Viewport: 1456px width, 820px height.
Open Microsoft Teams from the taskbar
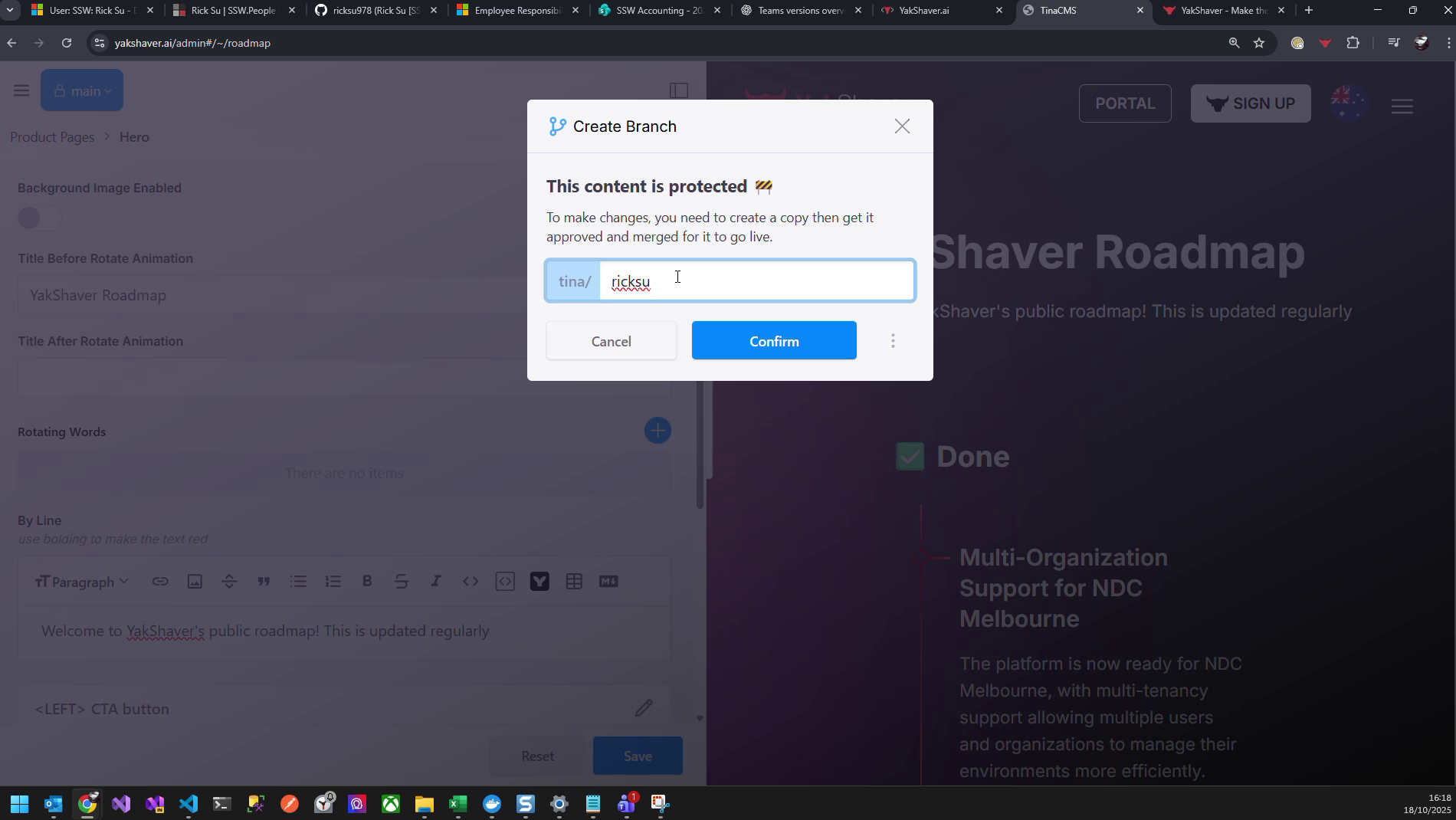click(627, 804)
